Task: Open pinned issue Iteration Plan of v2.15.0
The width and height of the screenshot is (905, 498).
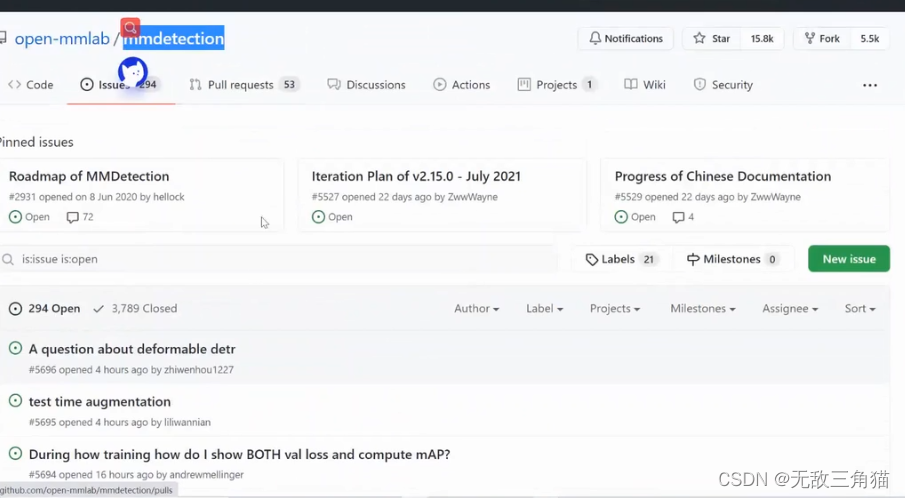Action: 416,176
